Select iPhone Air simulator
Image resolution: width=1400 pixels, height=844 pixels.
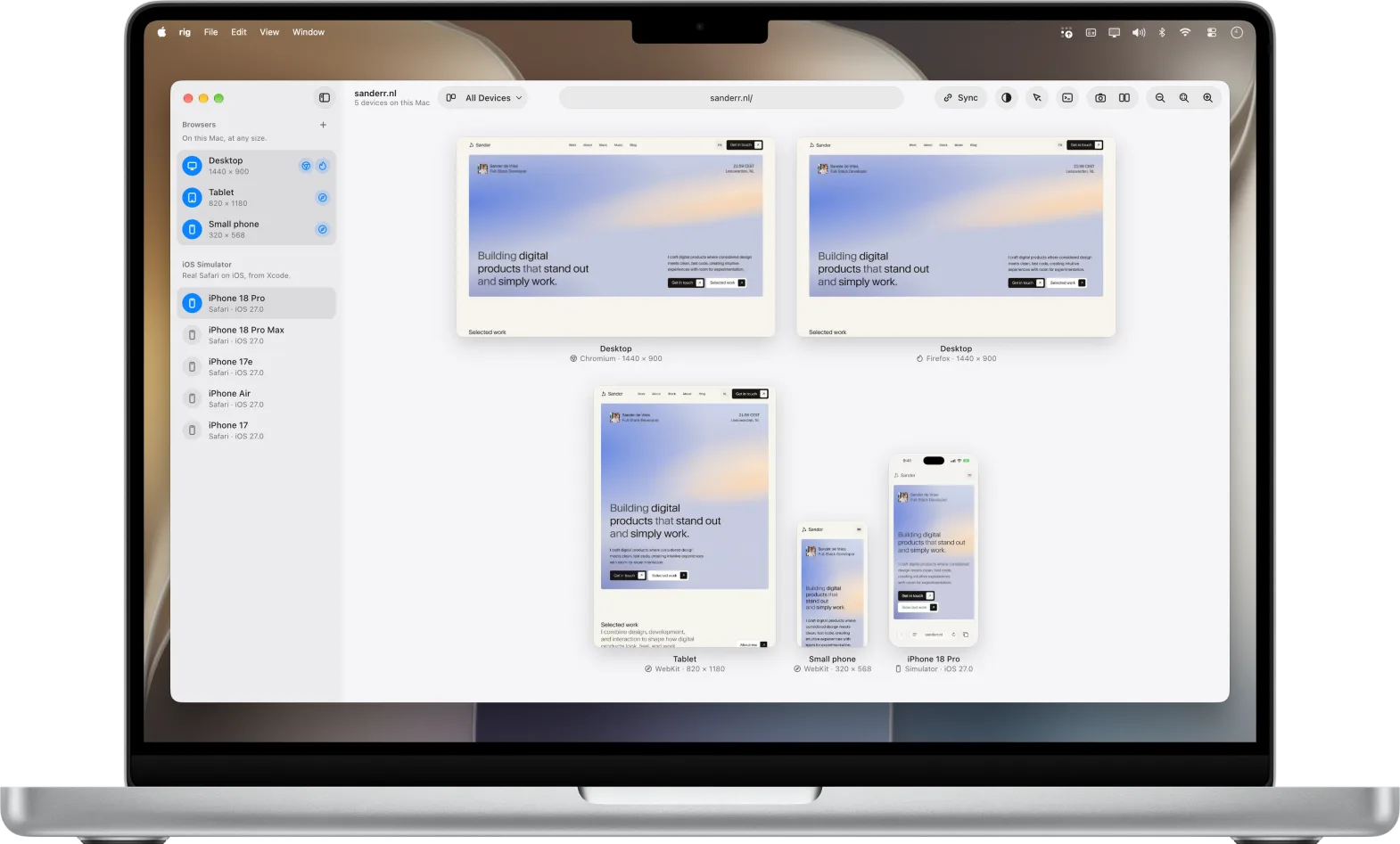click(x=257, y=398)
